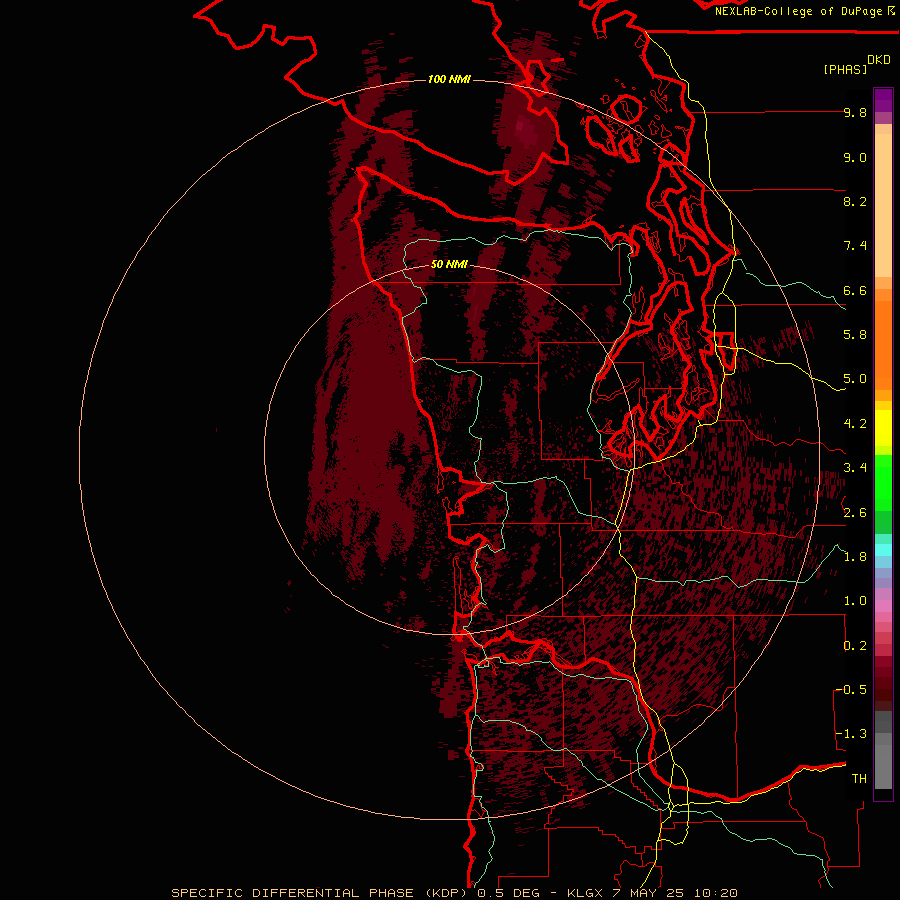Click the 8.2 scale value
900x900 pixels.
[x=855, y=201]
